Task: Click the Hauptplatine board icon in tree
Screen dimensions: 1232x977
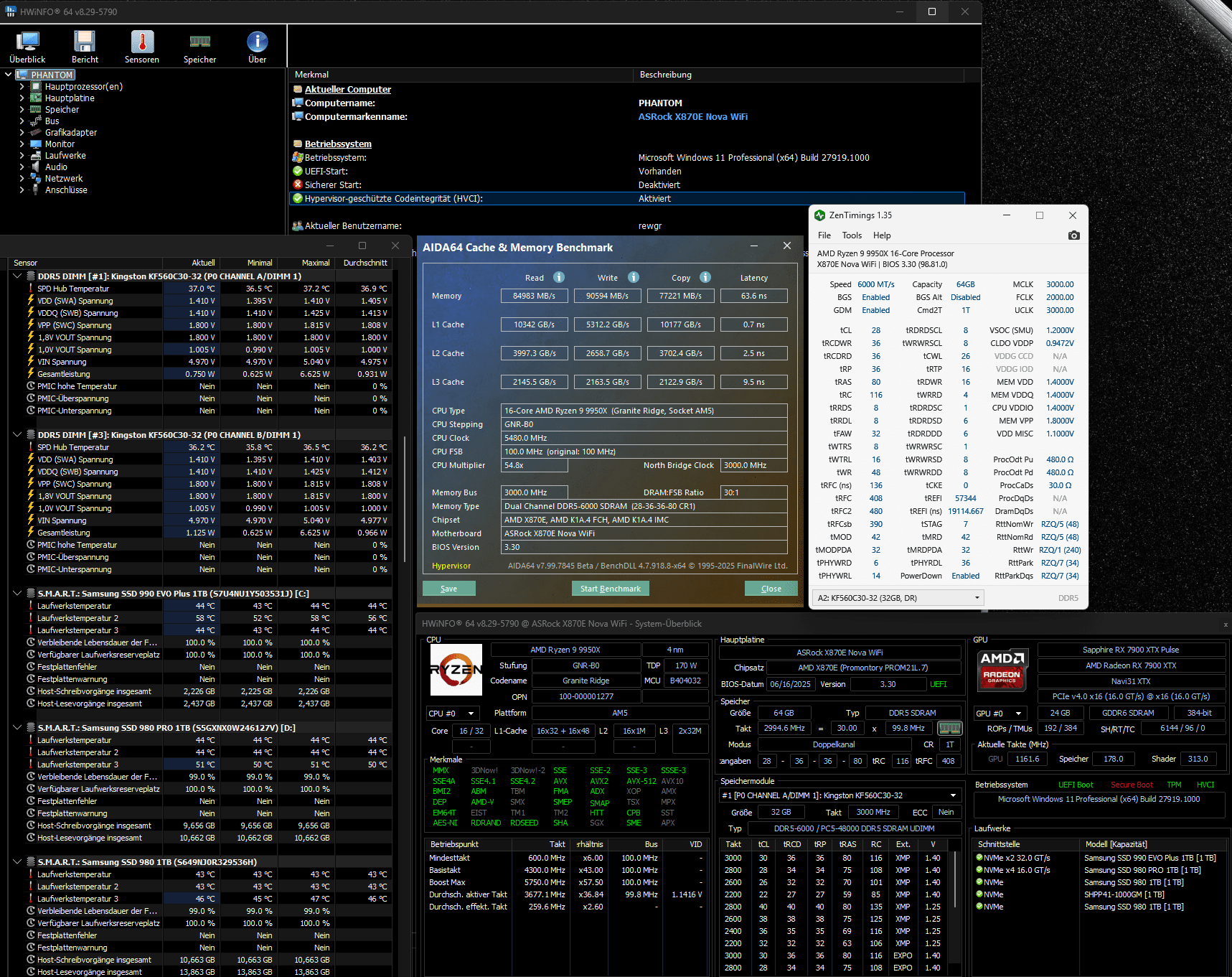Action: coord(36,98)
